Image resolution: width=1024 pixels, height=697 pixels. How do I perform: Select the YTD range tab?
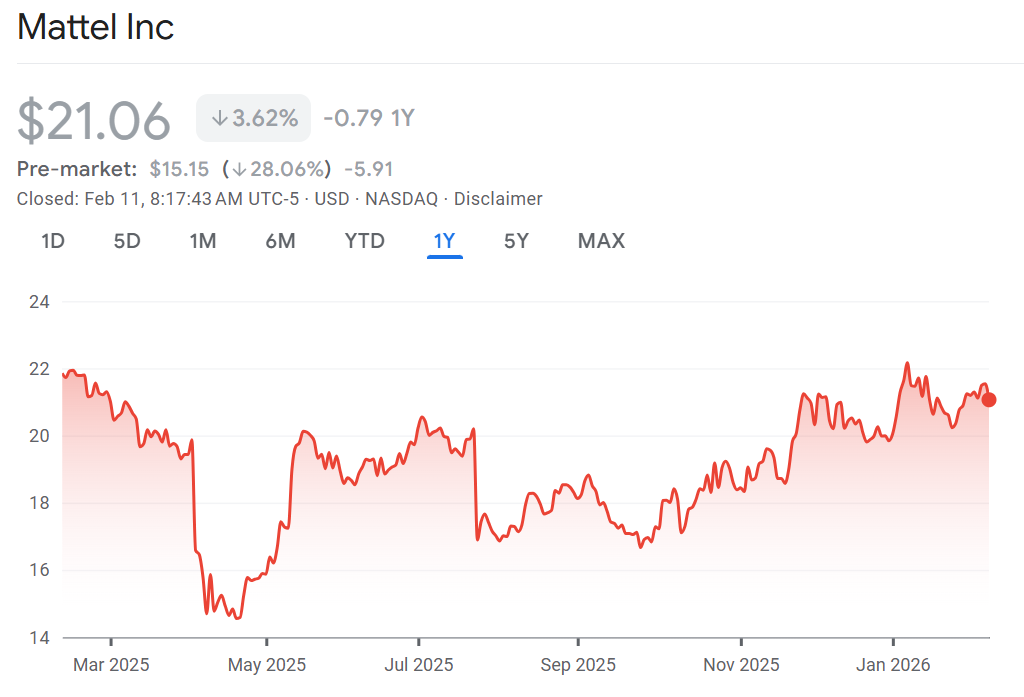pyautogui.click(x=364, y=241)
